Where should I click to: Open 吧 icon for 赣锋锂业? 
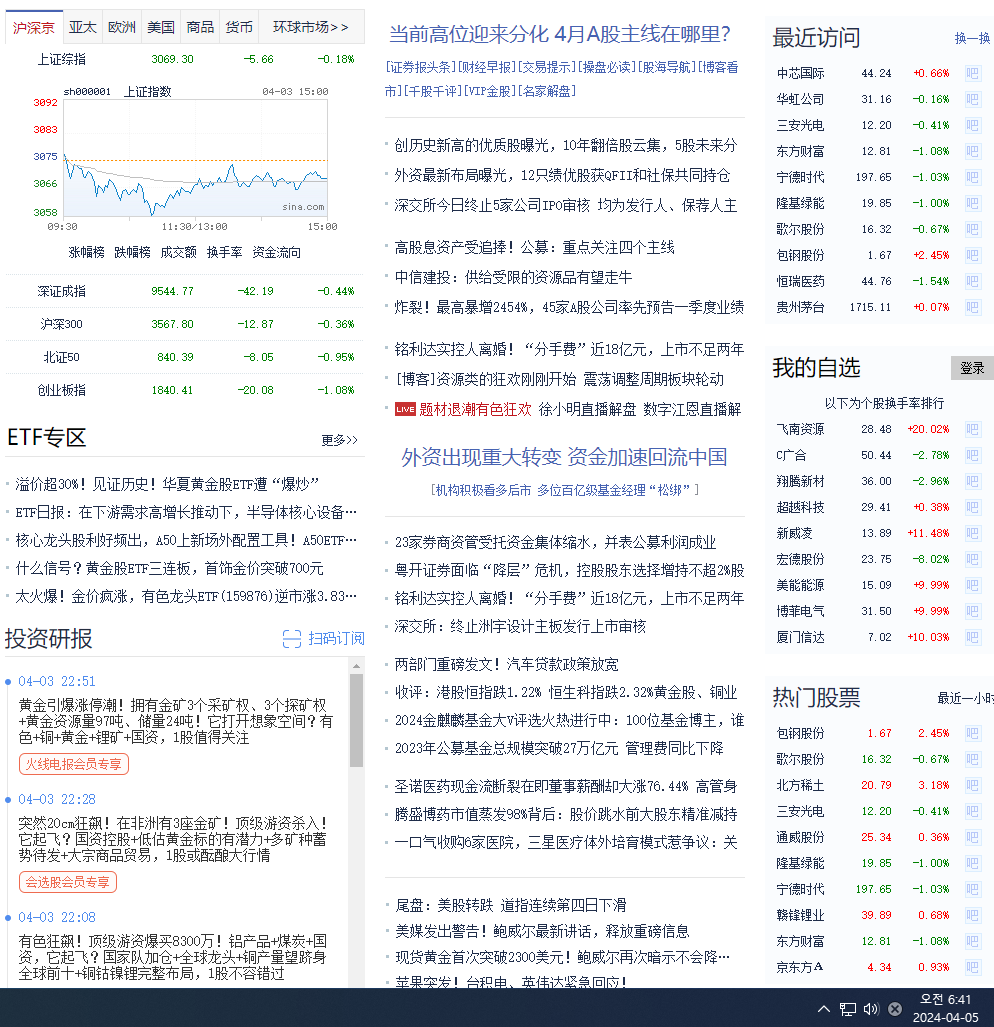coord(972,916)
